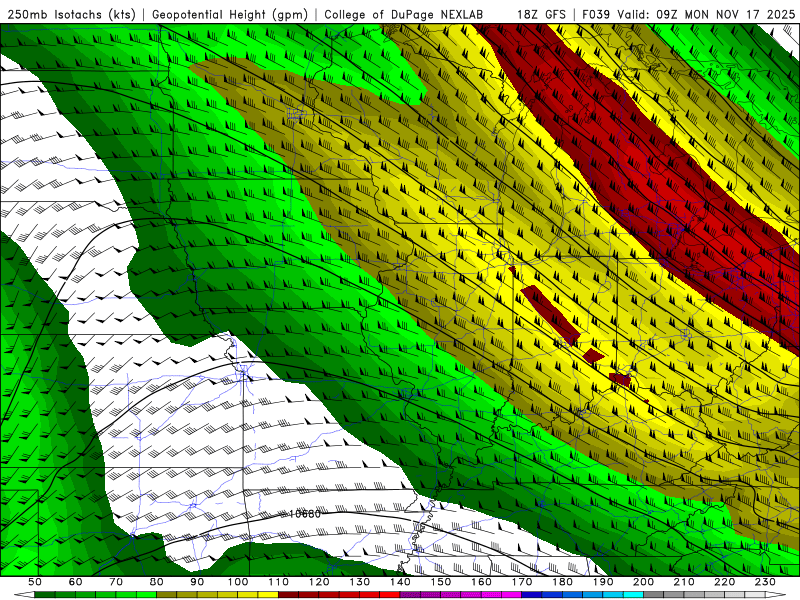Click the "200" legend value
800x600 pixels.
643,582
